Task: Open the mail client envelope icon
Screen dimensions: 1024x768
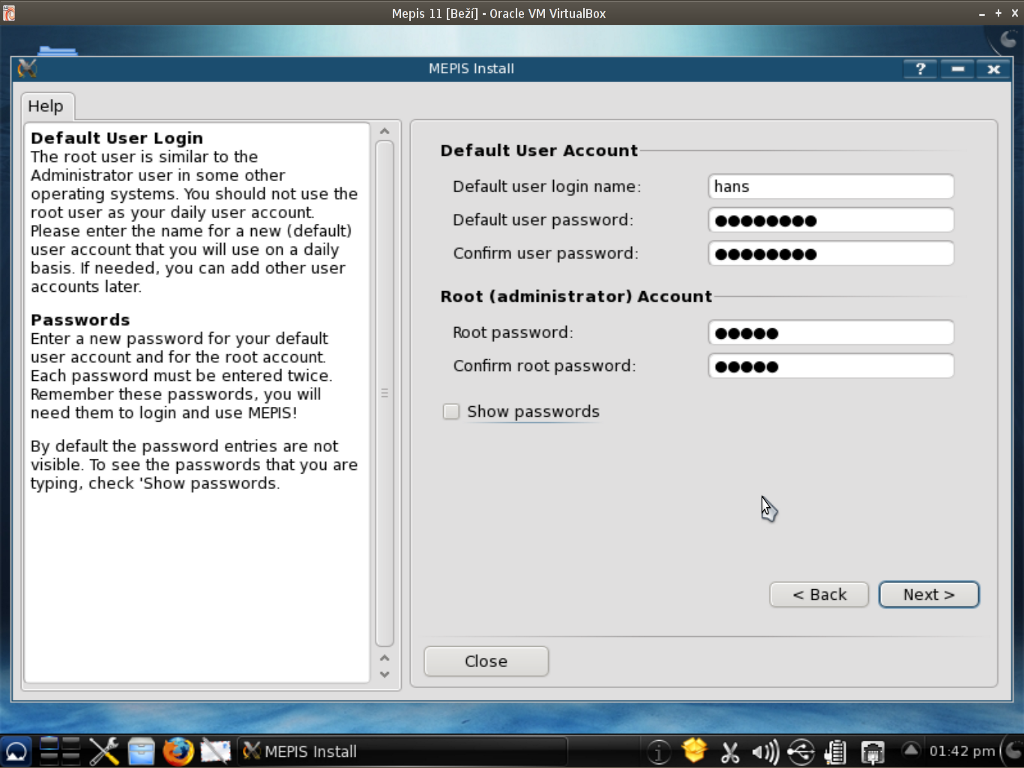Action: (x=215, y=752)
